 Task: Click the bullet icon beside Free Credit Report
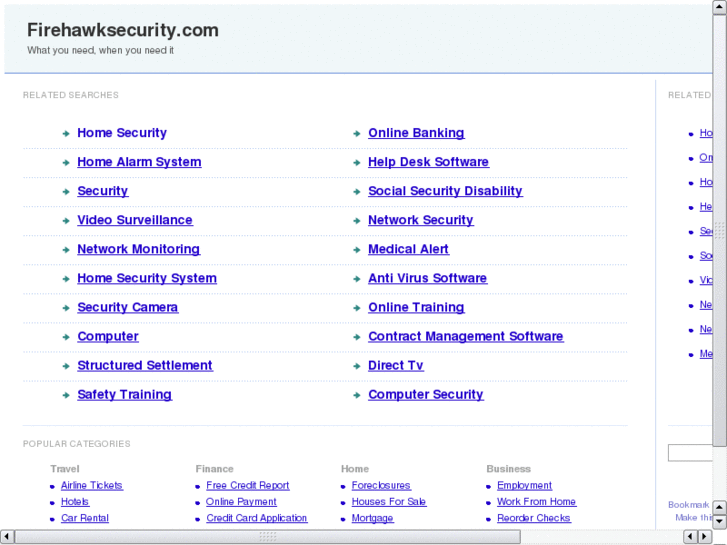click(x=198, y=486)
